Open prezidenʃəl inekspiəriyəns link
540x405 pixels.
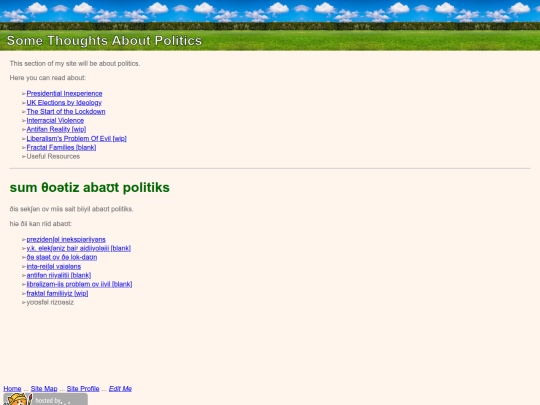66,239
